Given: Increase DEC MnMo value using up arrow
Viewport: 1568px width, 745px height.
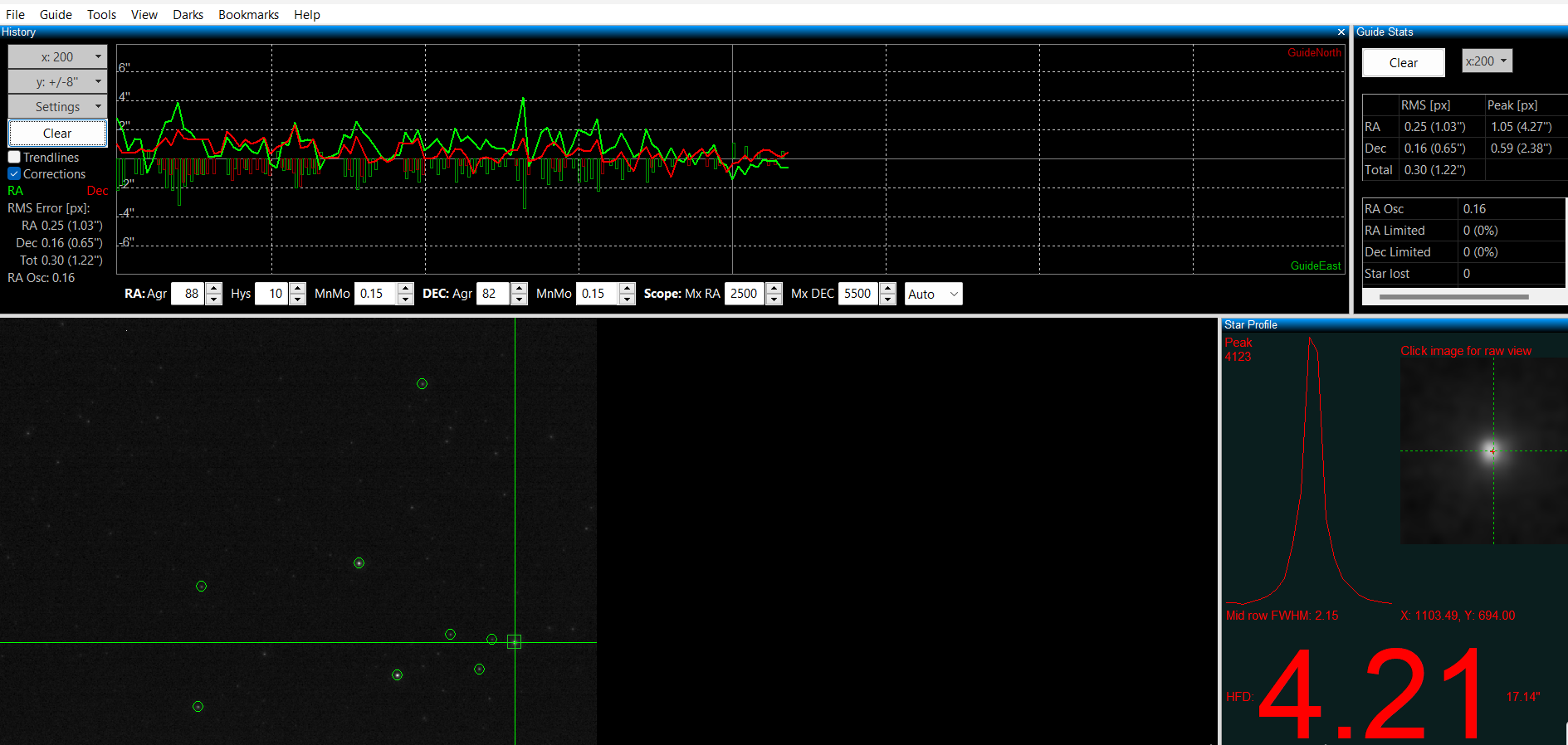Looking at the screenshot, I should [x=627, y=289].
